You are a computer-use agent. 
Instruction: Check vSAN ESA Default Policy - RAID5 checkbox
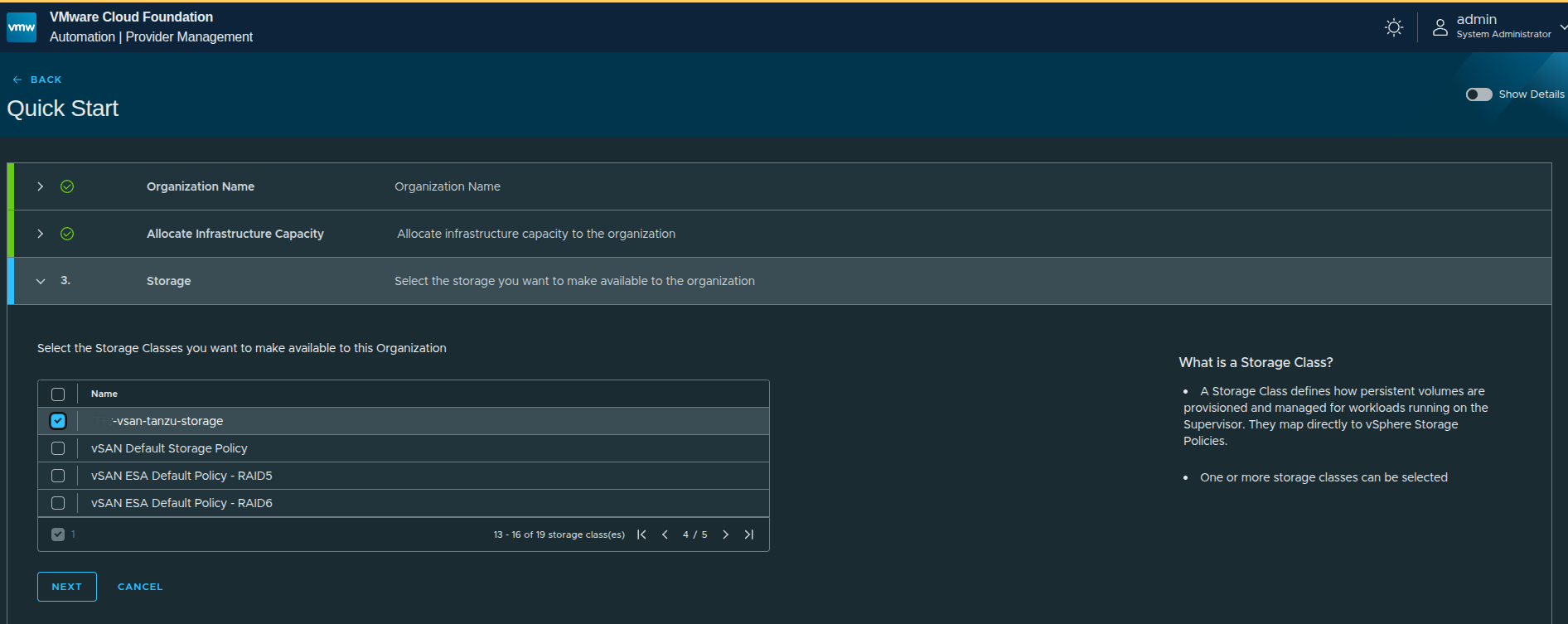tap(58, 476)
